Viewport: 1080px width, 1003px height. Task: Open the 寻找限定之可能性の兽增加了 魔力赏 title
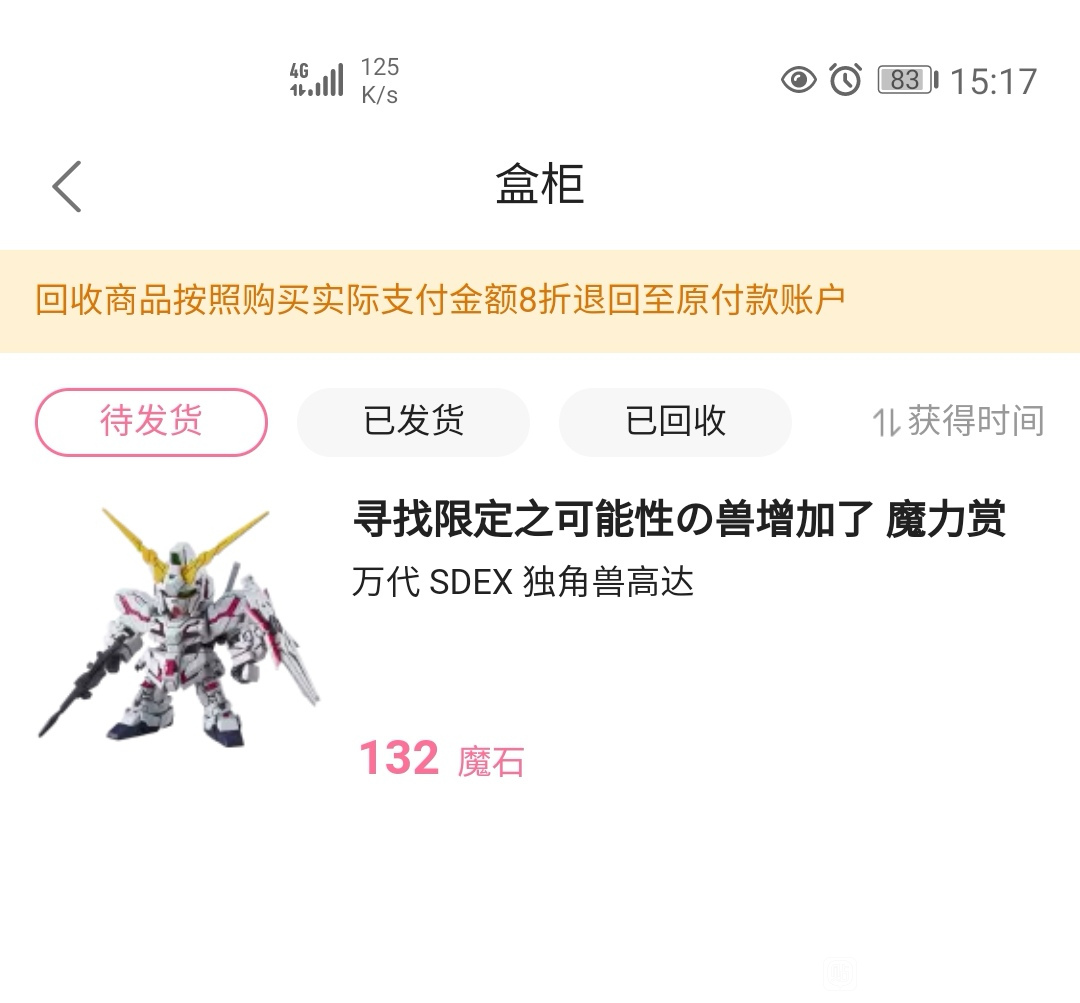679,519
